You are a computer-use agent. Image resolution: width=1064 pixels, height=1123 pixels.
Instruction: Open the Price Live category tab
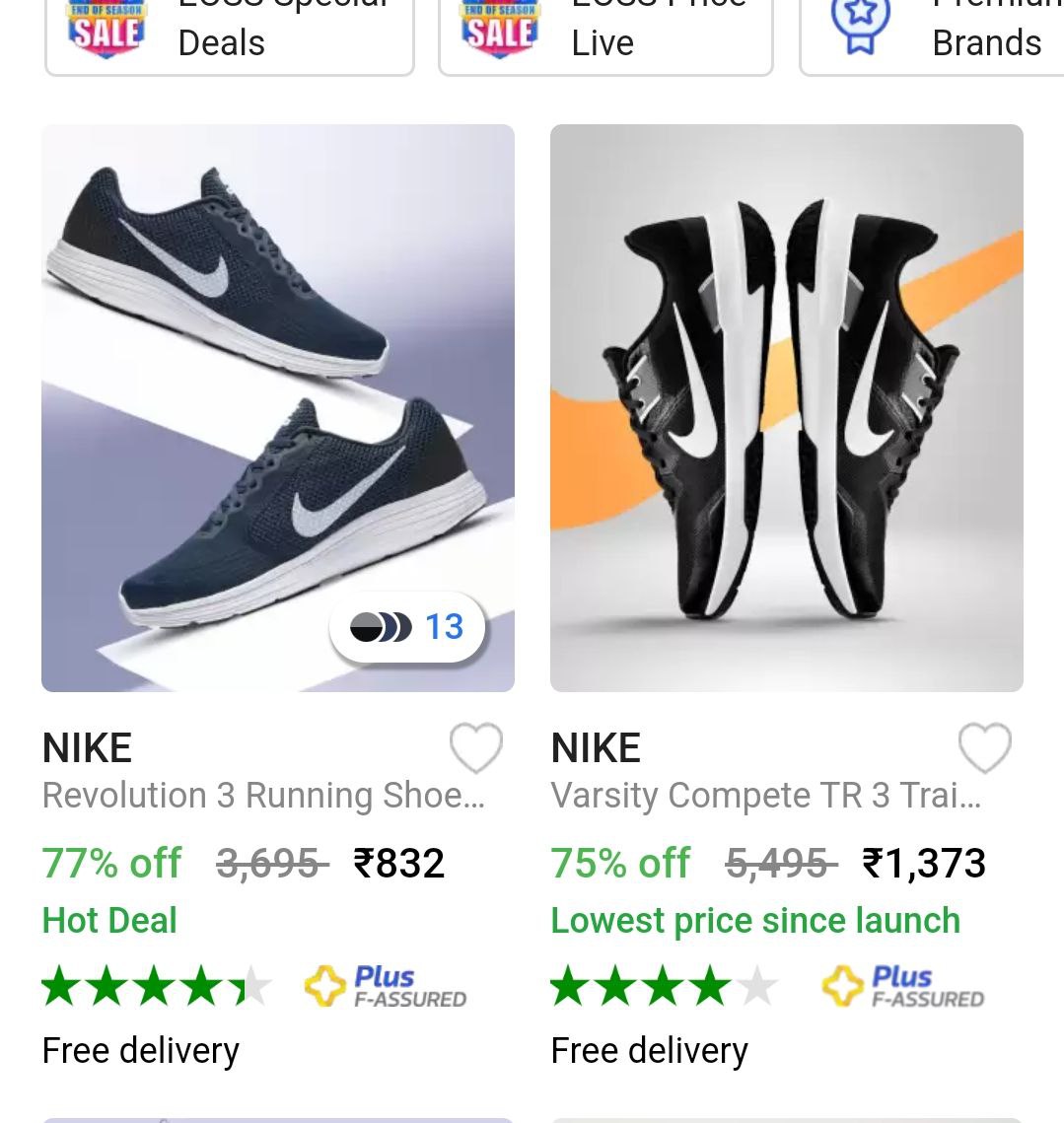[x=605, y=35]
